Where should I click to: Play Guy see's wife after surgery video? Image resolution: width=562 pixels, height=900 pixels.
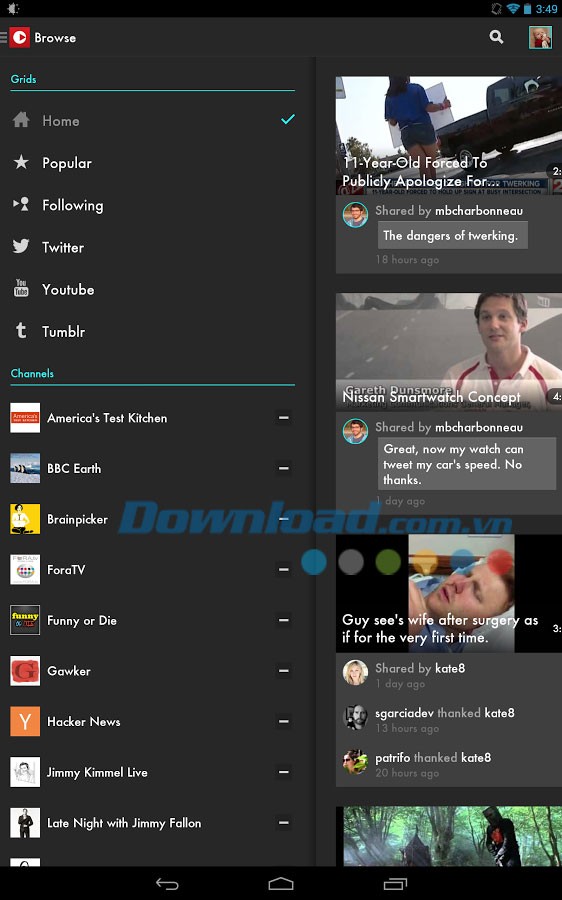tap(449, 593)
